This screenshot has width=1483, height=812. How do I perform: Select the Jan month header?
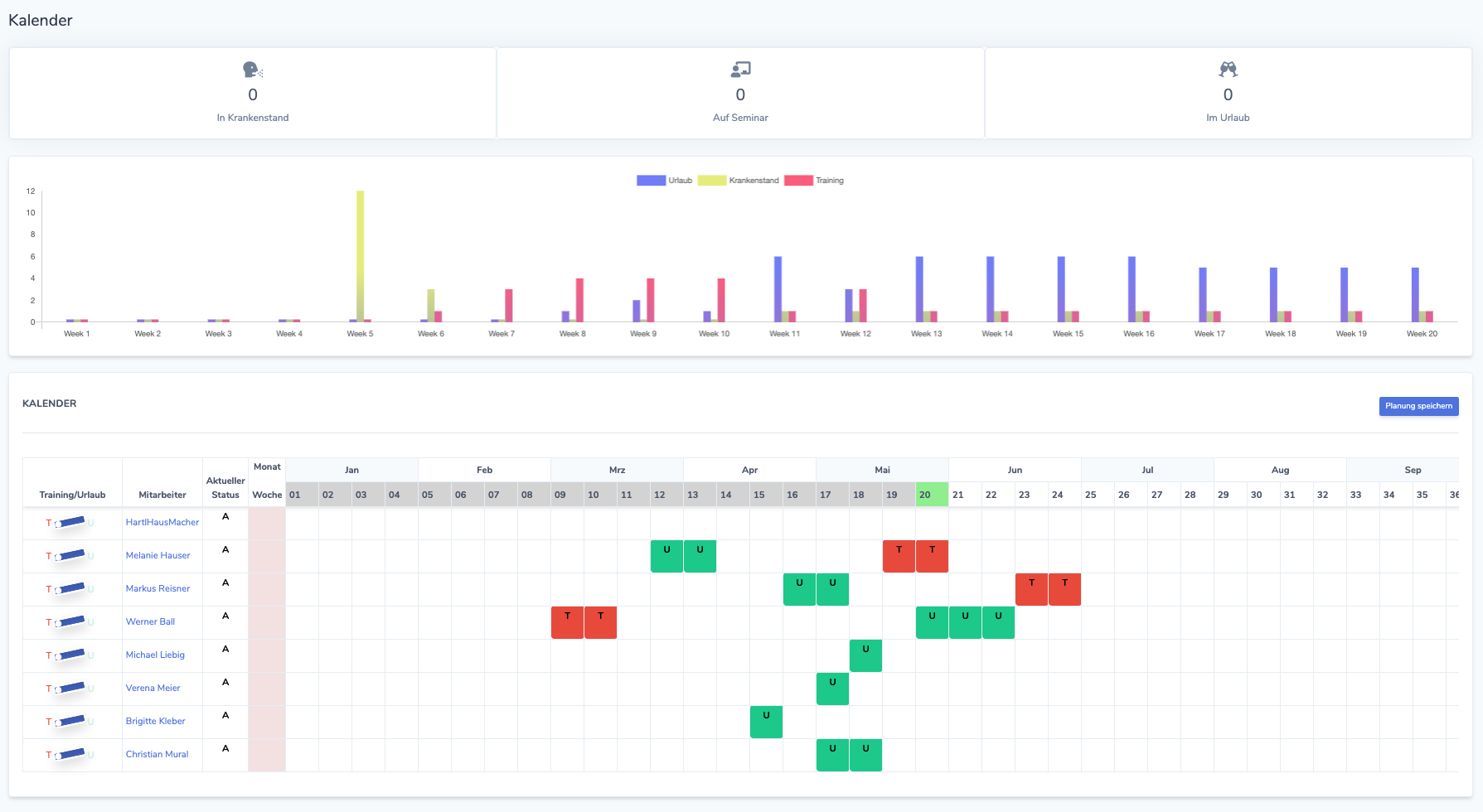coord(351,470)
